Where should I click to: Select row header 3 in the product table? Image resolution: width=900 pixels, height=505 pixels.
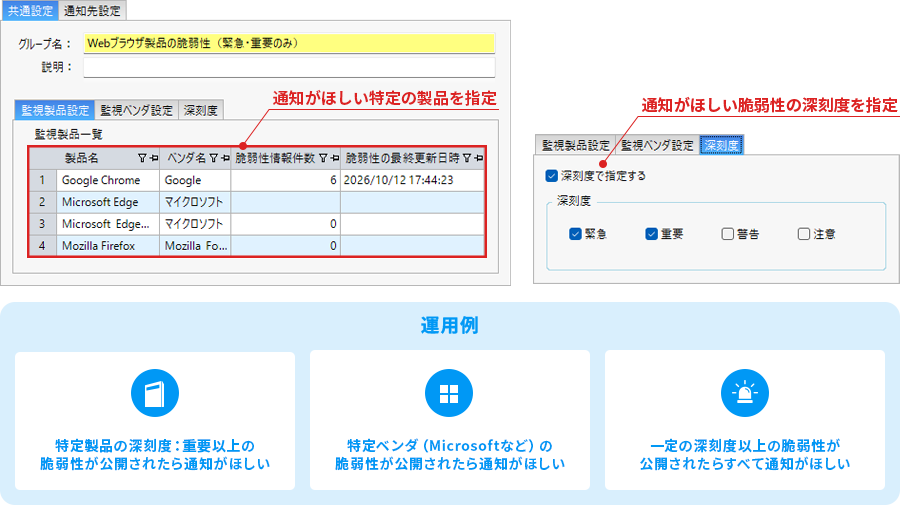(x=42, y=224)
